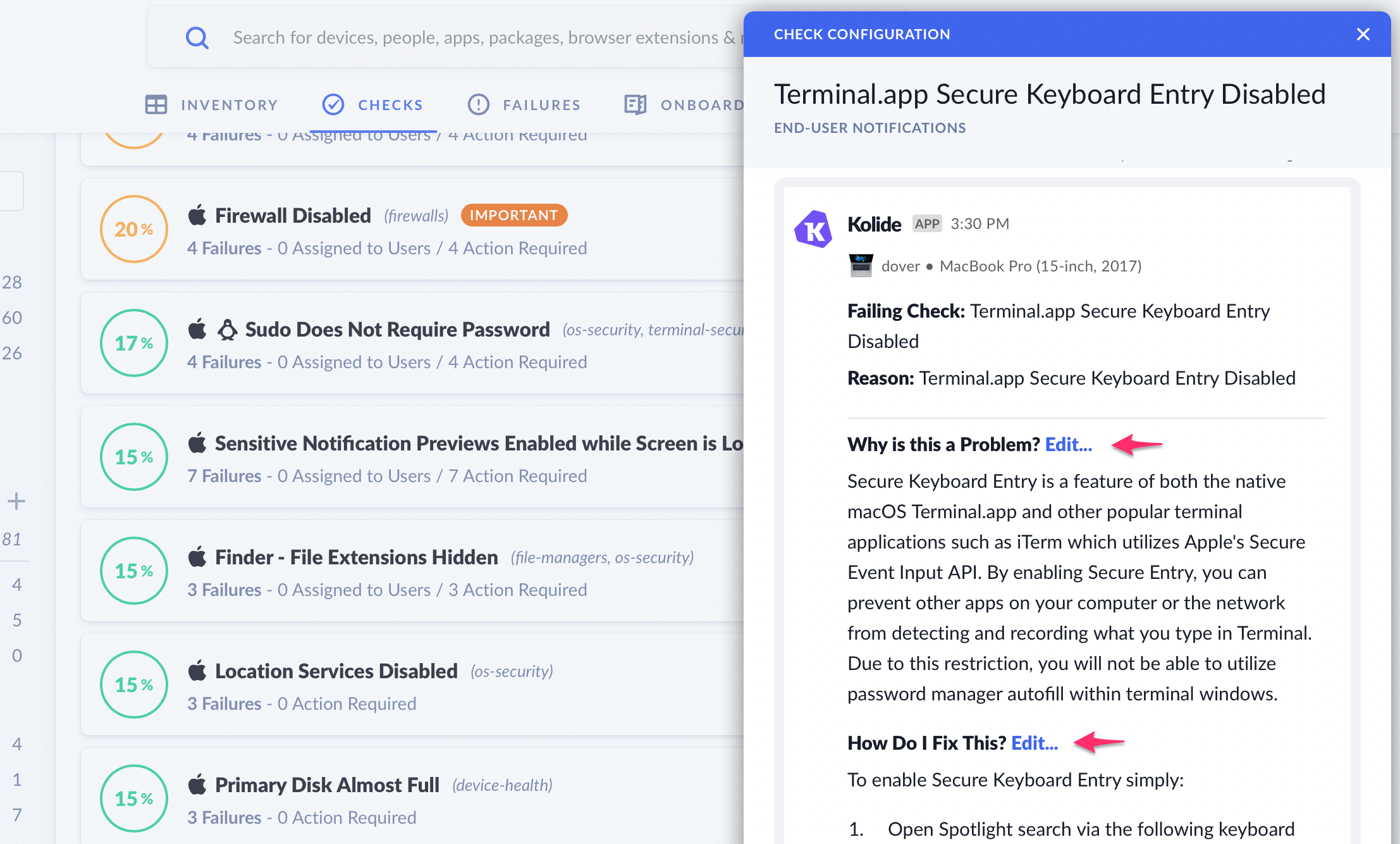Click the IMPORTANT badge on Firewall Disabled
Viewport: 1400px width, 844px height.
click(513, 215)
